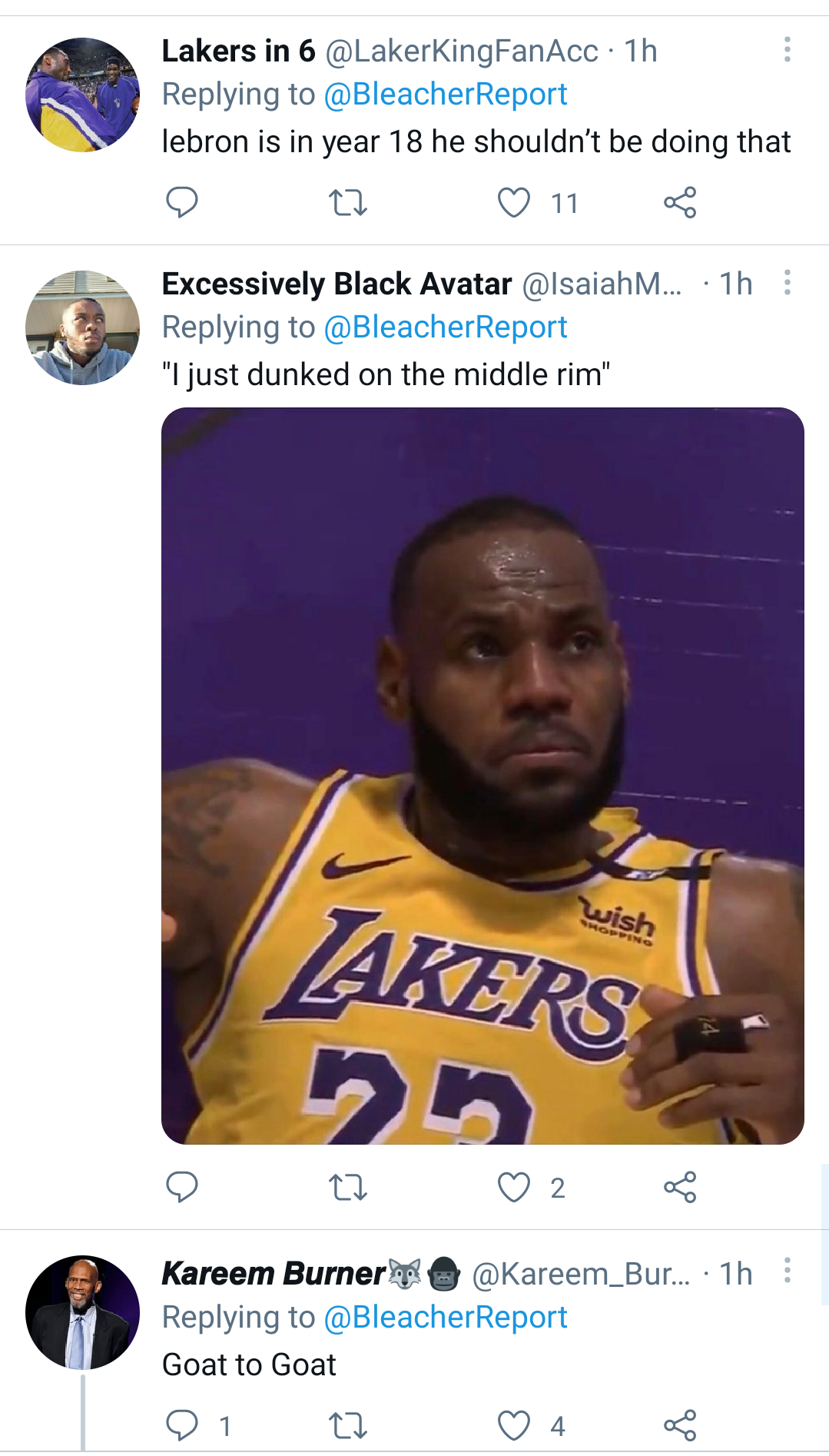View like count on the year 18 tweet
Screen dimensions: 829x1456
point(565,203)
